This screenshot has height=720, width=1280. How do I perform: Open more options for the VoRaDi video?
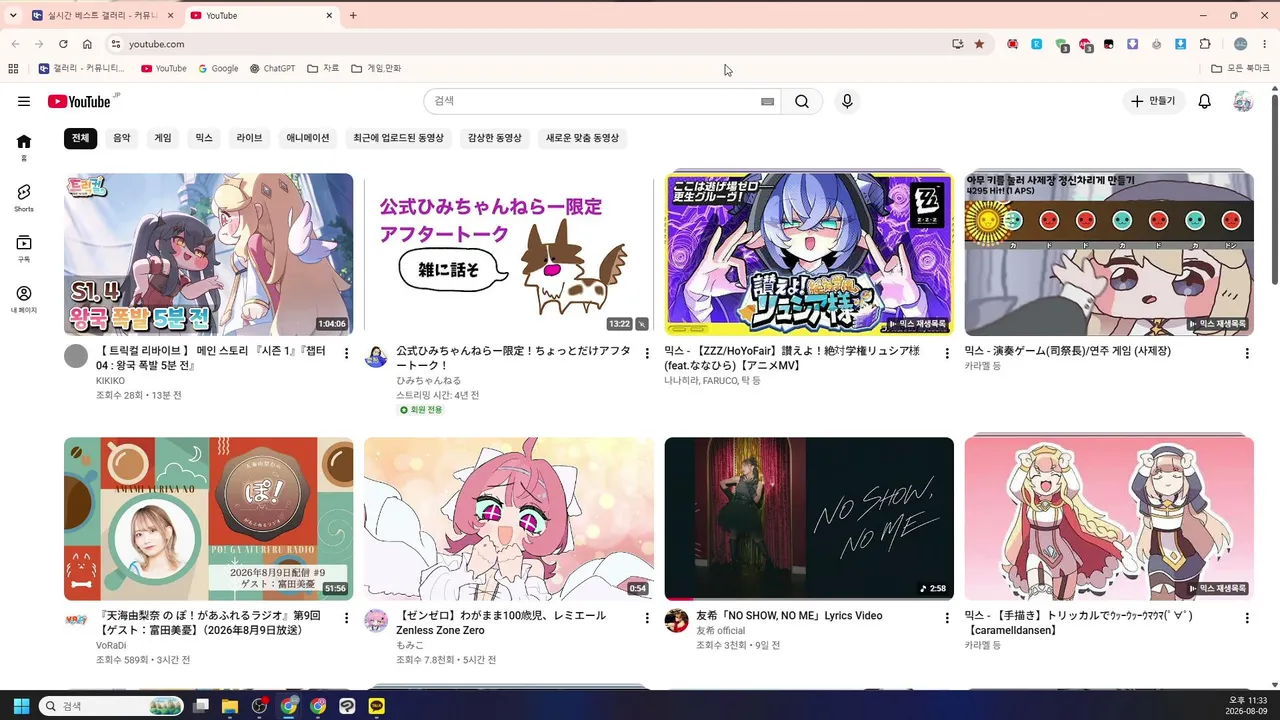347,618
